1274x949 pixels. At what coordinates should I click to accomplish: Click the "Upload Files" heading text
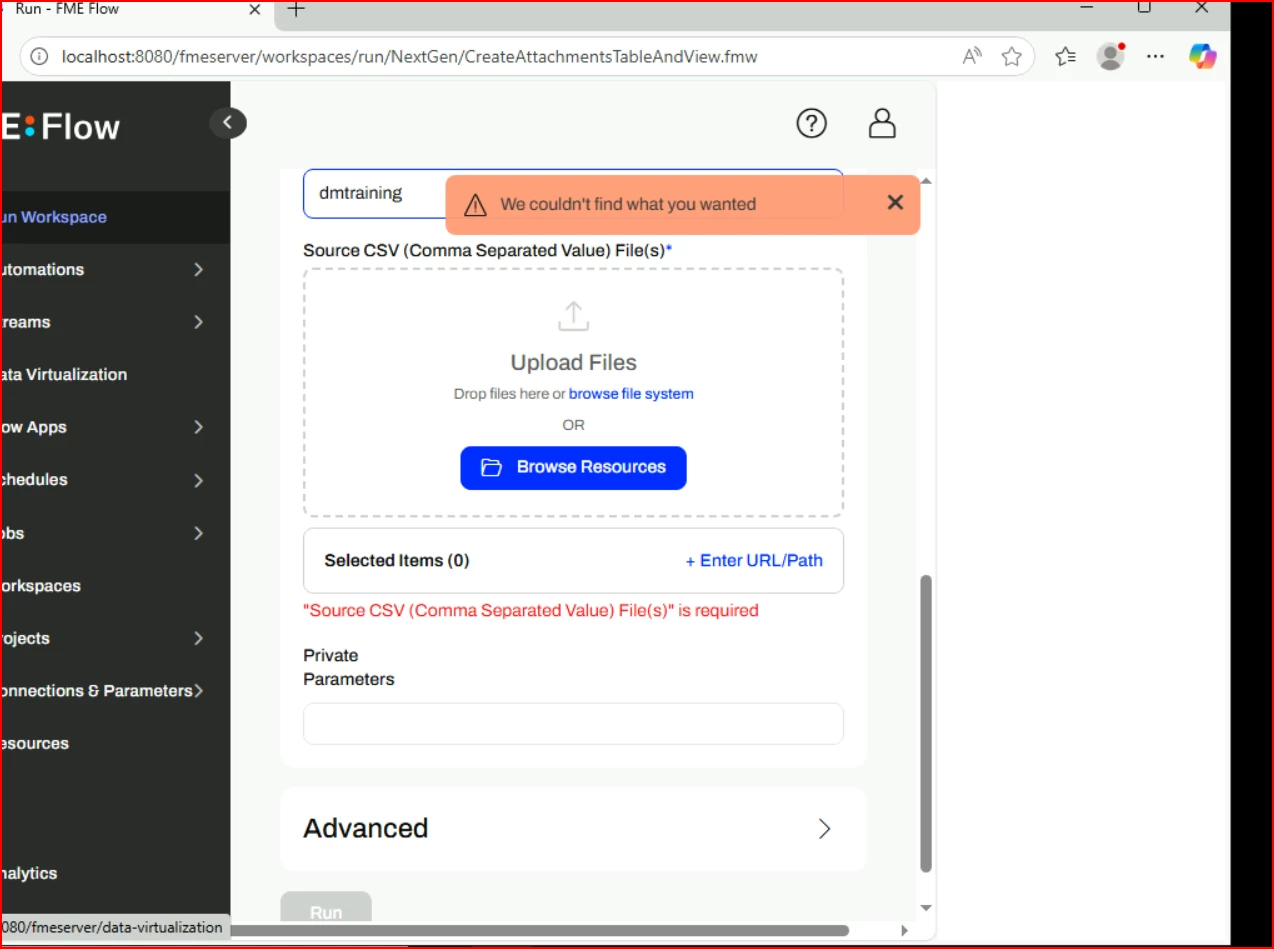[x=573, y=363]
